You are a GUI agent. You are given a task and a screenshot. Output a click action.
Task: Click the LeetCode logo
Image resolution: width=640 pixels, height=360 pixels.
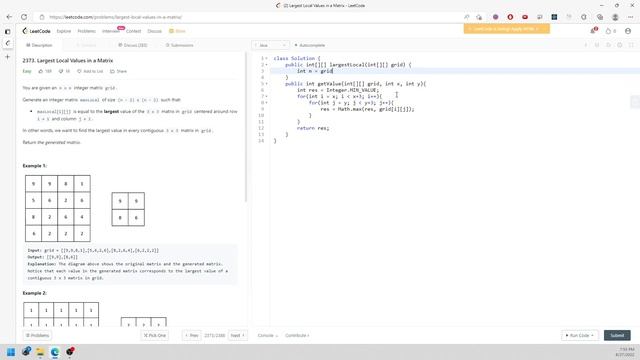click(x=36, y=31)
